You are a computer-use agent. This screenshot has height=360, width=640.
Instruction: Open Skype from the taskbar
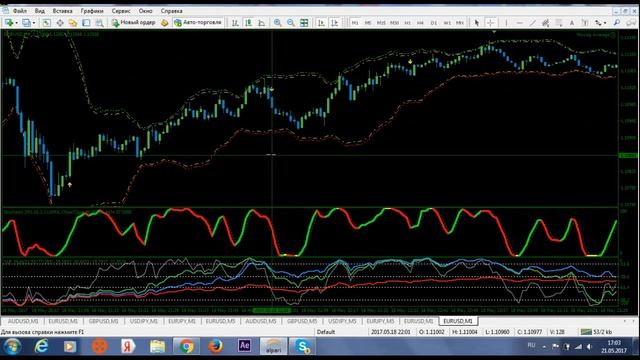point(302,346)
